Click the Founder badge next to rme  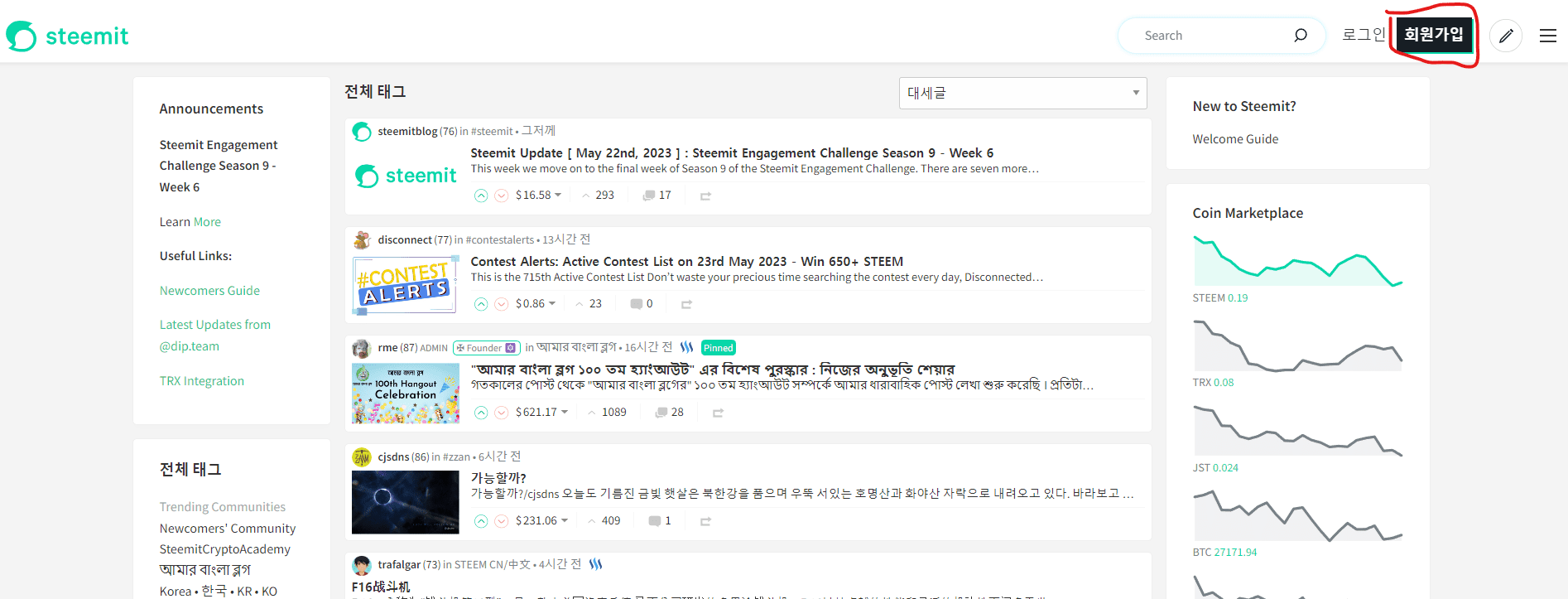487,348
